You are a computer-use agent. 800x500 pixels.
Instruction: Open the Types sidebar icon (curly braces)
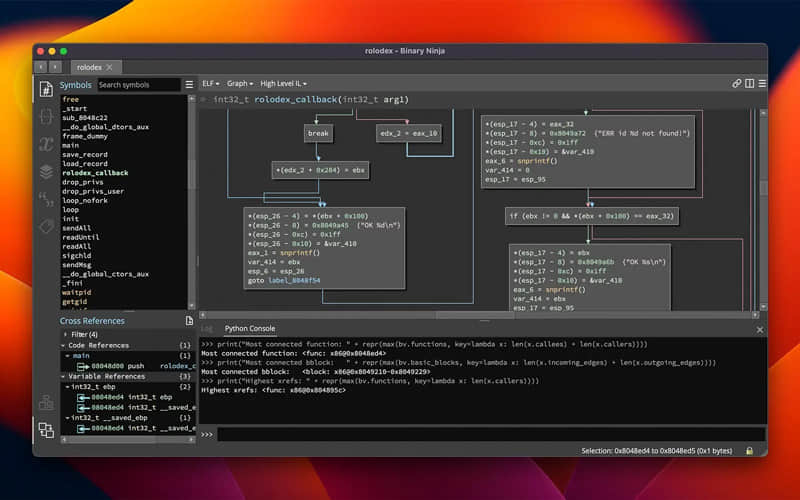[x=46, y=117]
